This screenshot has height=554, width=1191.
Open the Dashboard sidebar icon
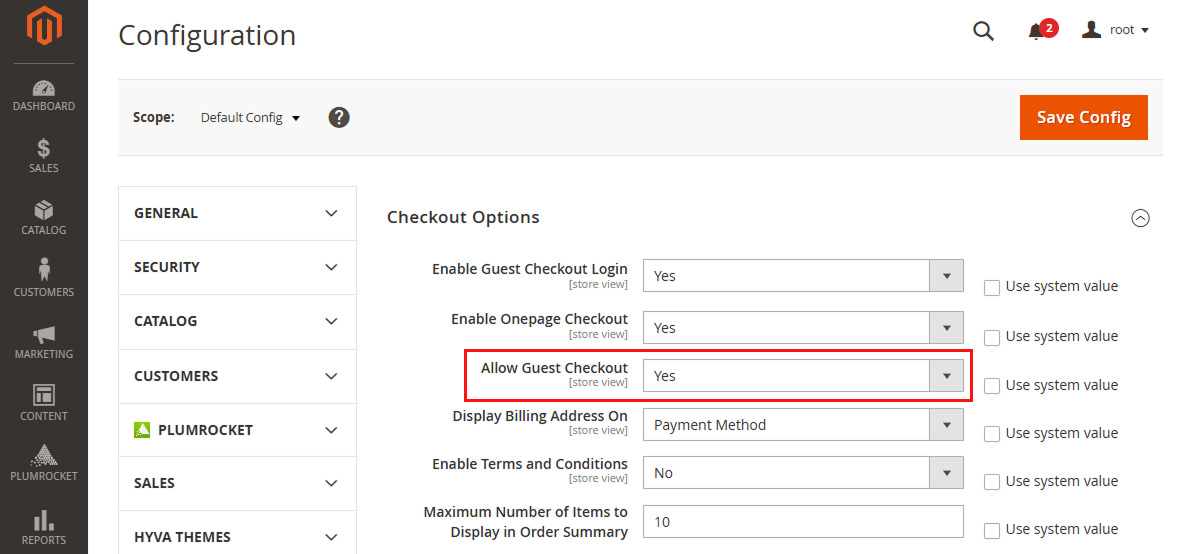[x=43, y=87]
